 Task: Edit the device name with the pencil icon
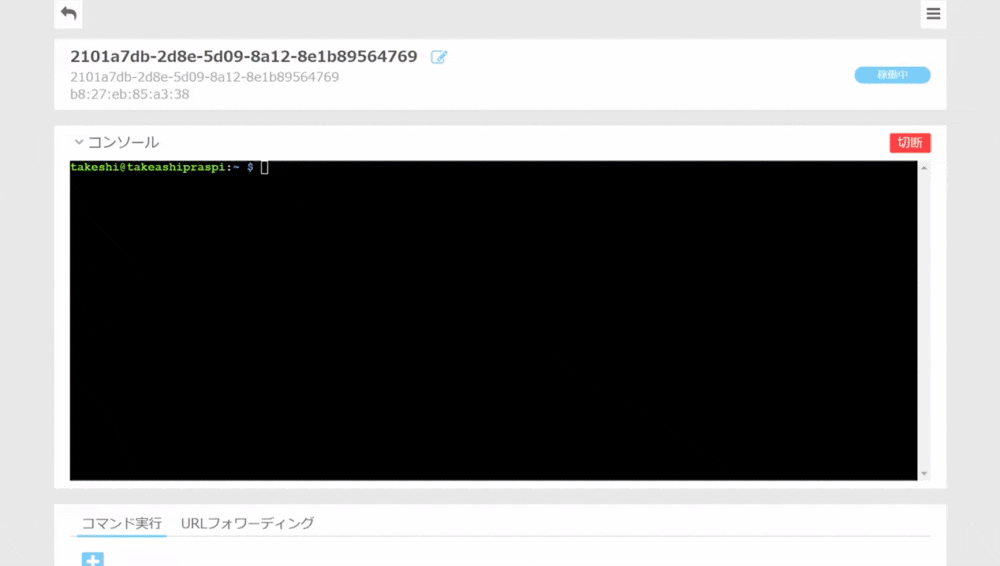439,57
